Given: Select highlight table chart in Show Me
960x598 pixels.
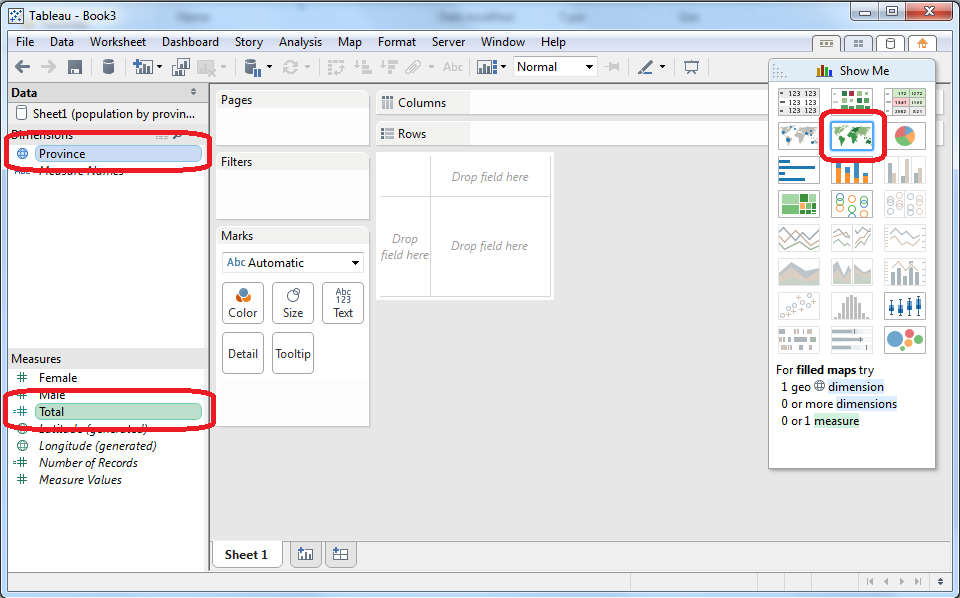Looking at the screenshot, I should click(905, 102).
